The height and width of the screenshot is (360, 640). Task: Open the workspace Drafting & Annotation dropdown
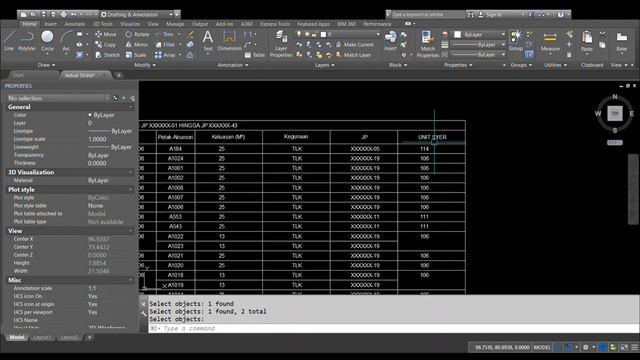(138, 14)
